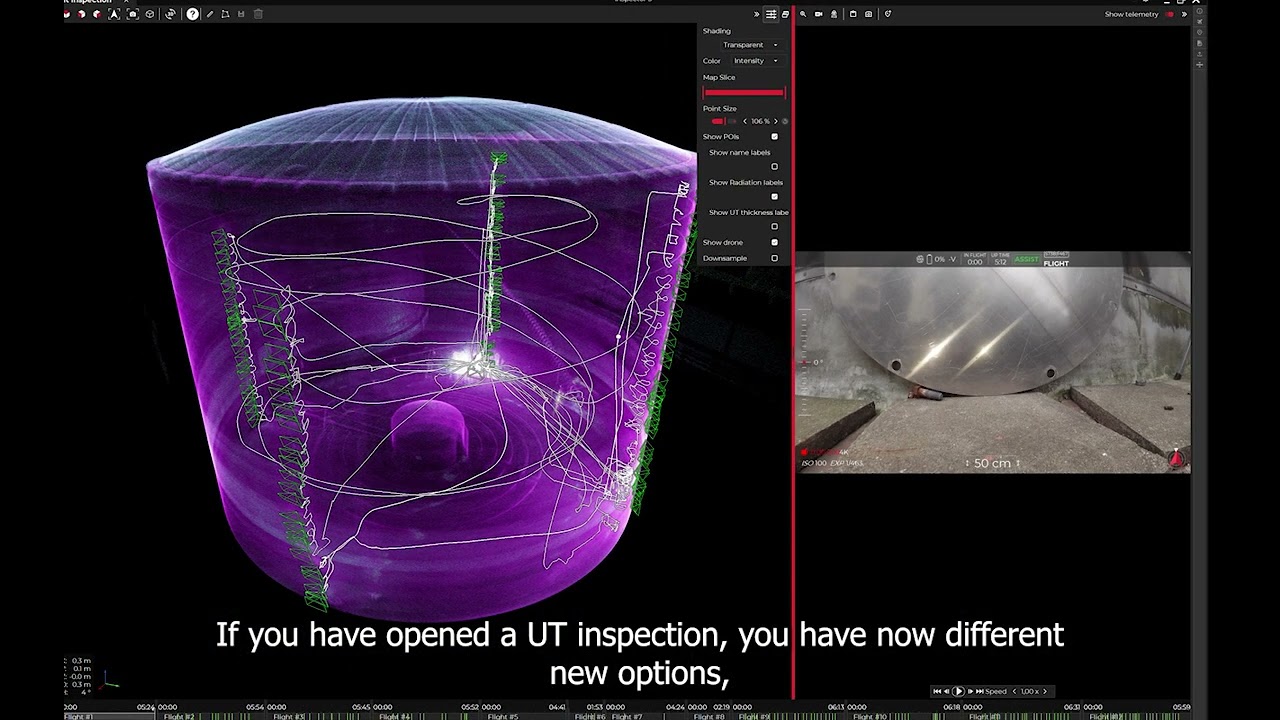Image resolution: width=1280 pixels, height=720 pixels.
Task: Adjust the Map Slice red slider
Action: [744, 92]
